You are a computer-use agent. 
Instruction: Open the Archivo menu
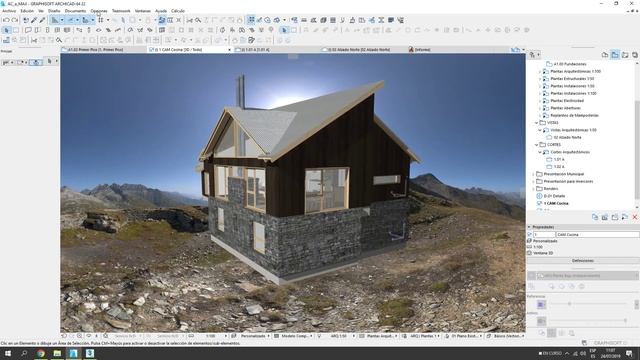[9, 11]
